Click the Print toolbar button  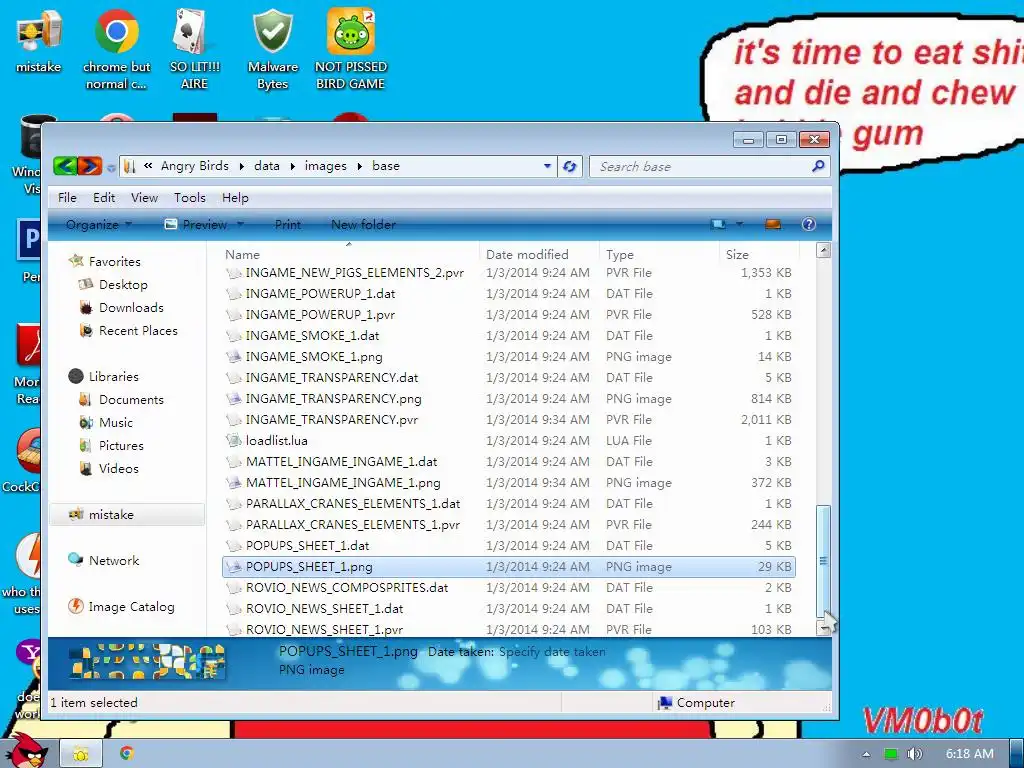point(288,225)
